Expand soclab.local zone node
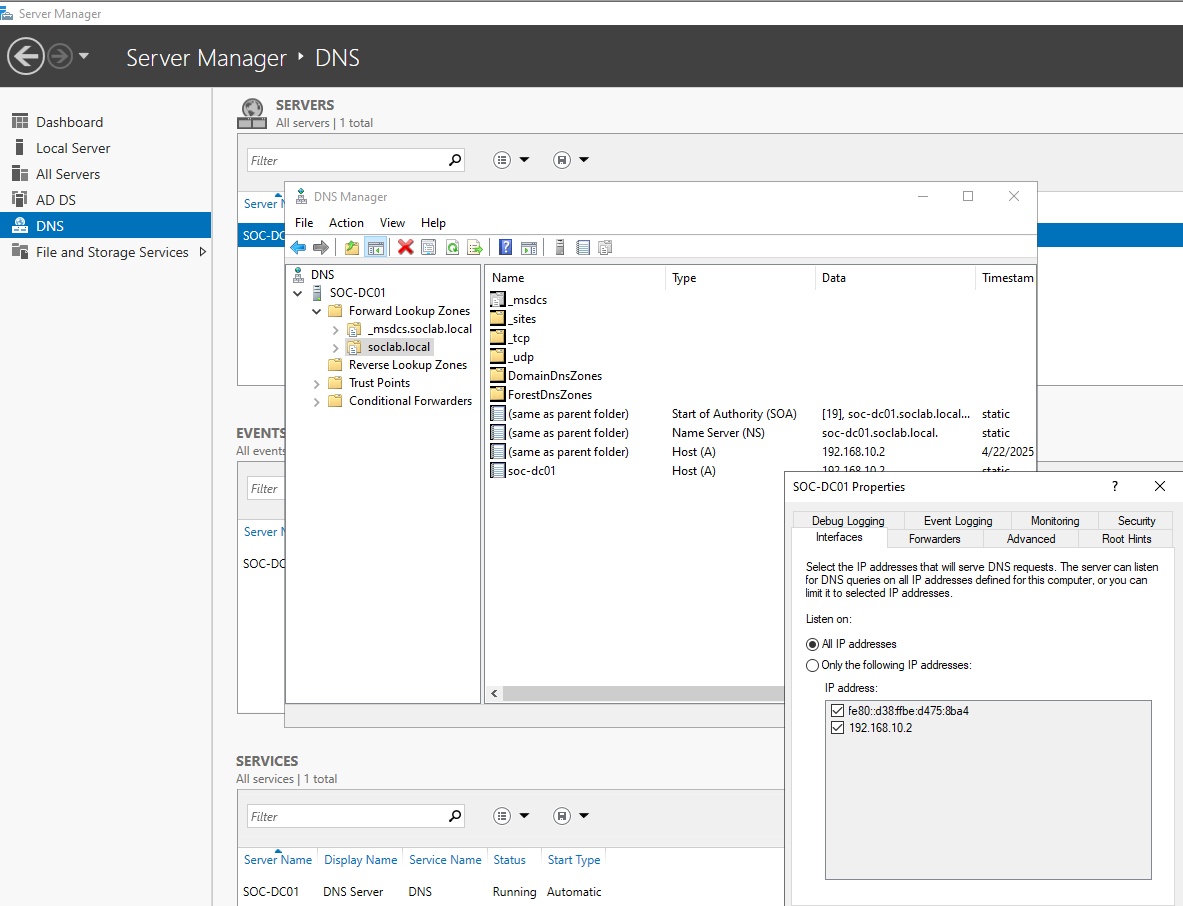This screenshot has width=1183, height=906. click(x=336, y=348)
